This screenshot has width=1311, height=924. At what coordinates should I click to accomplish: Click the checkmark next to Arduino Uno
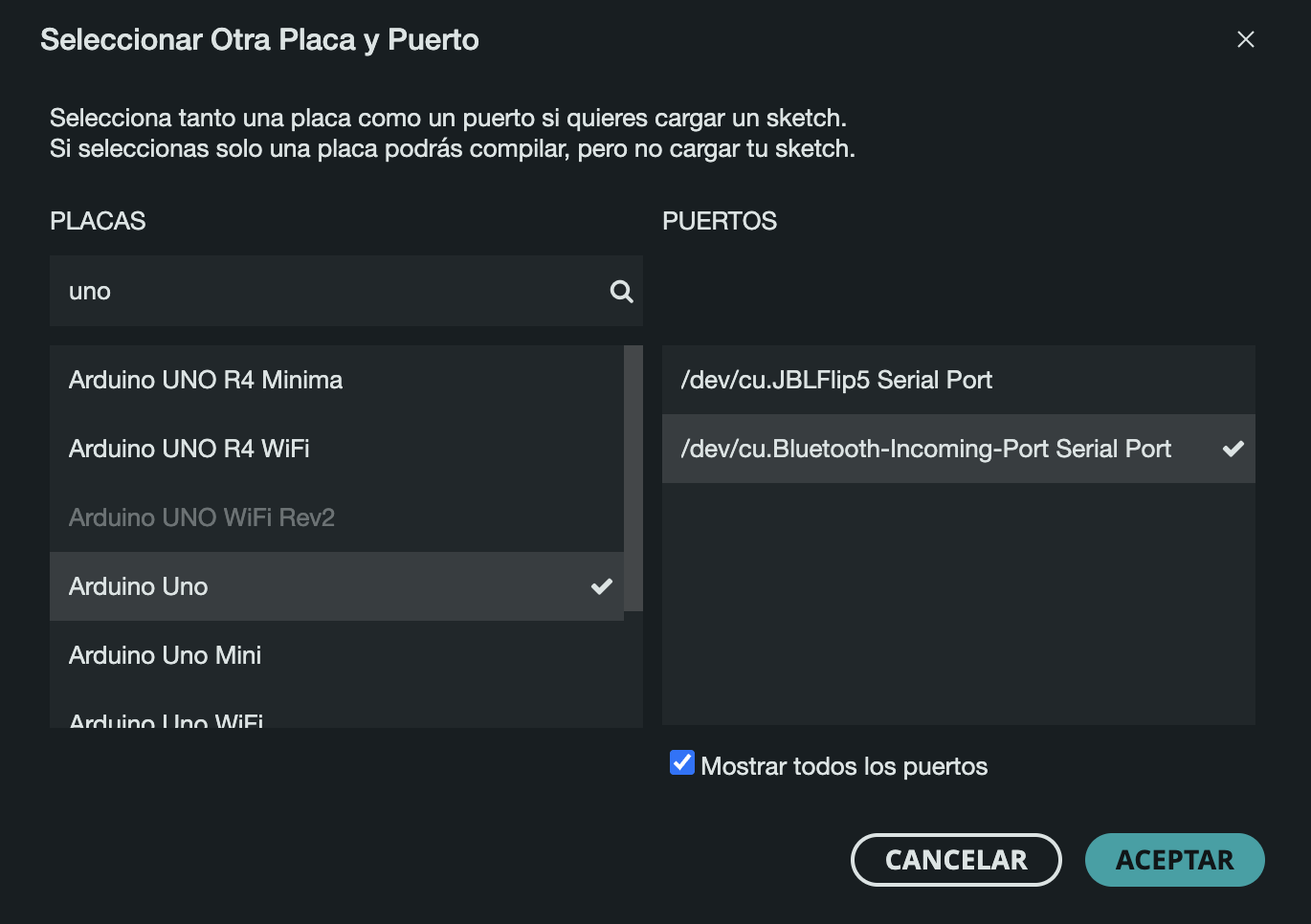(x=601, y=586)
